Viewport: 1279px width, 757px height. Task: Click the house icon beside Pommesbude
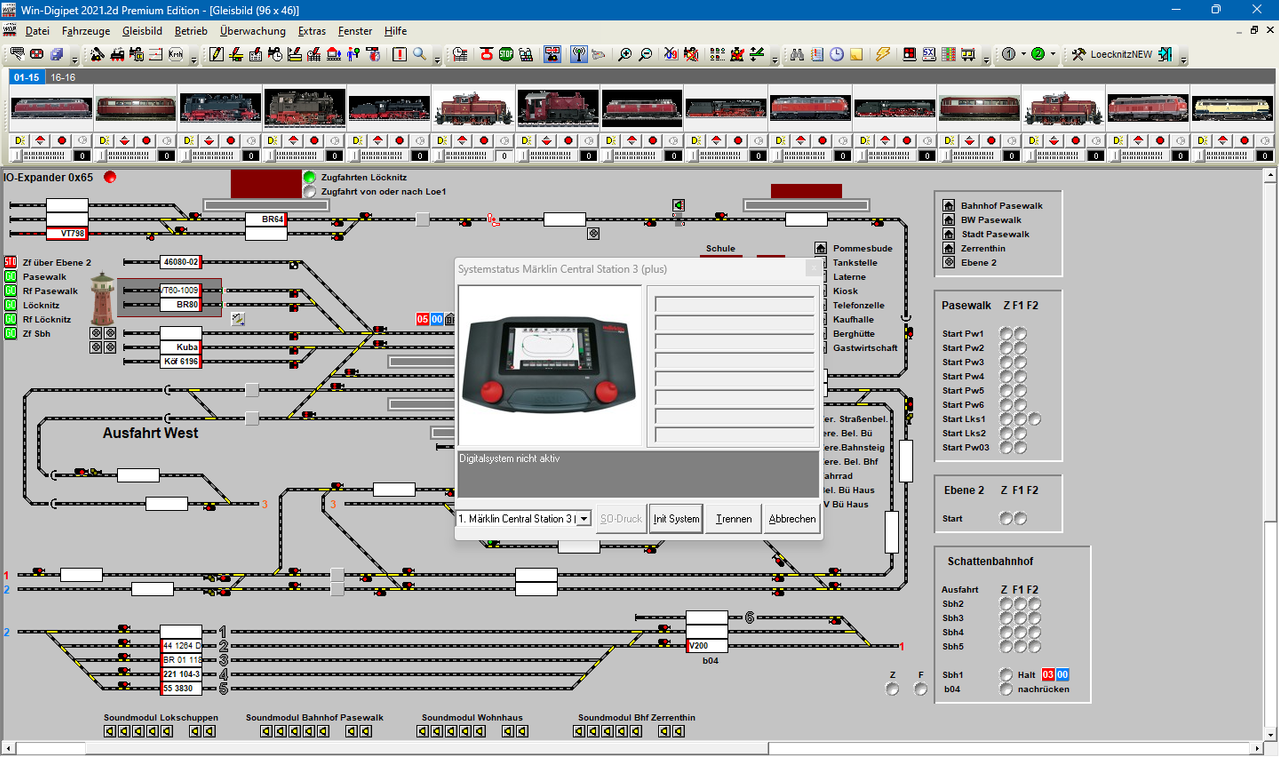821,248
